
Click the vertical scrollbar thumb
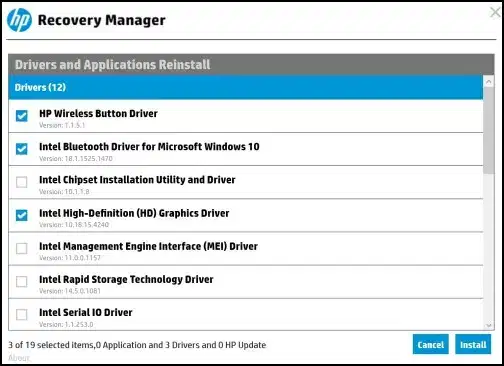point(489,130)
